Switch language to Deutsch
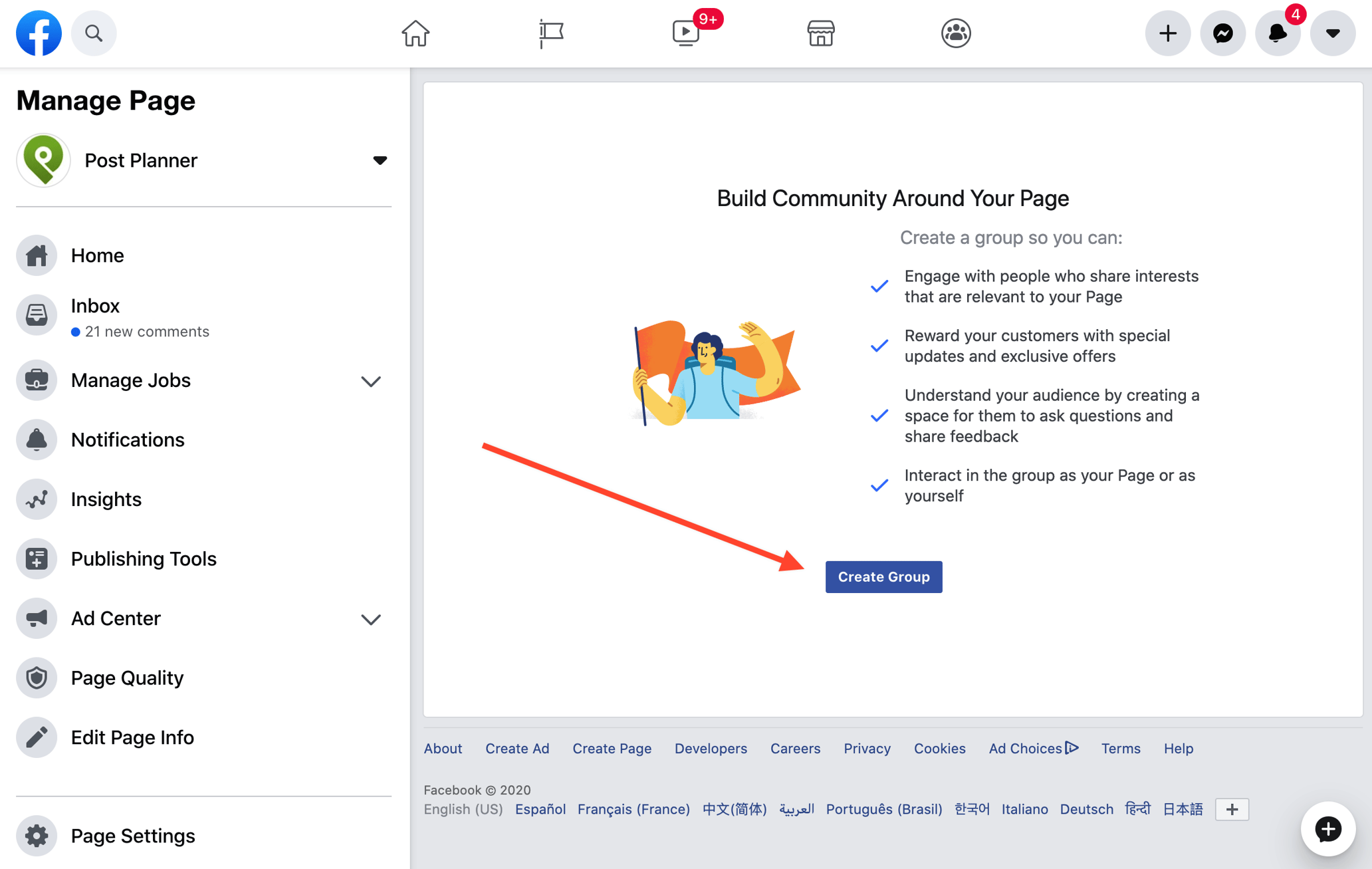The image size is (1372, 869). (x=1087, y=809)
